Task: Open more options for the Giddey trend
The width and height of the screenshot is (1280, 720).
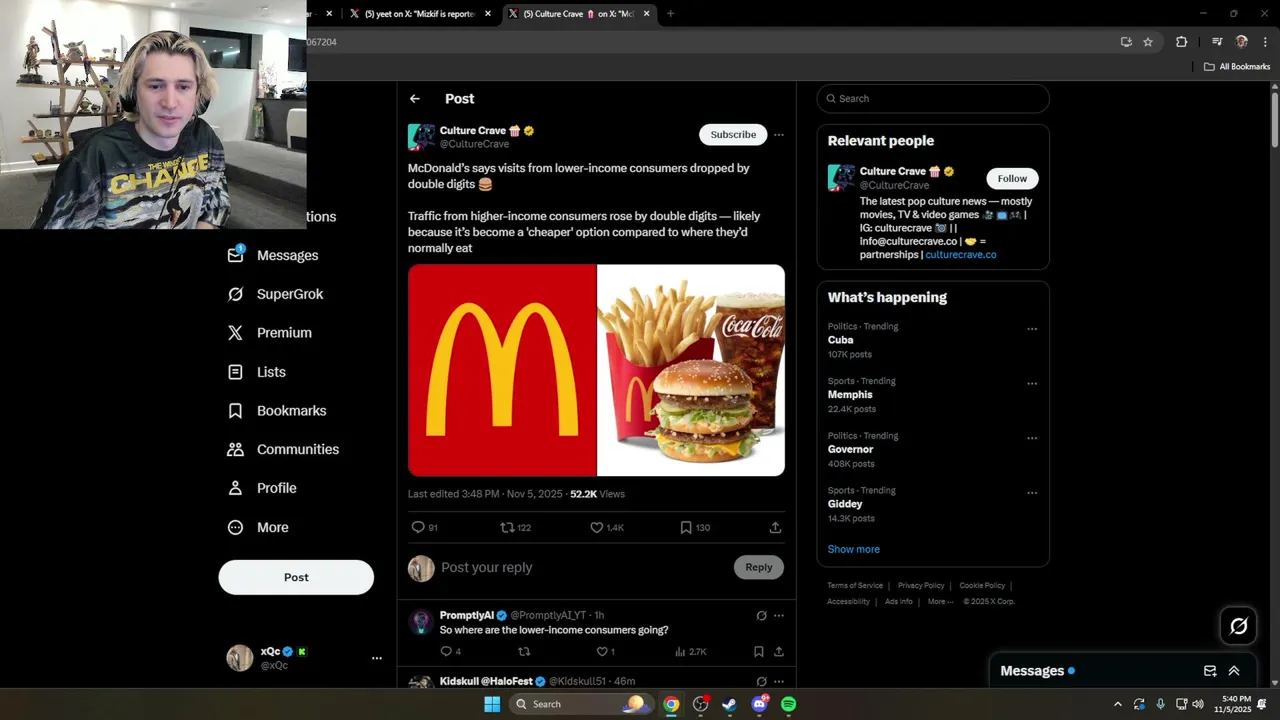Action: coord(1032,493)
